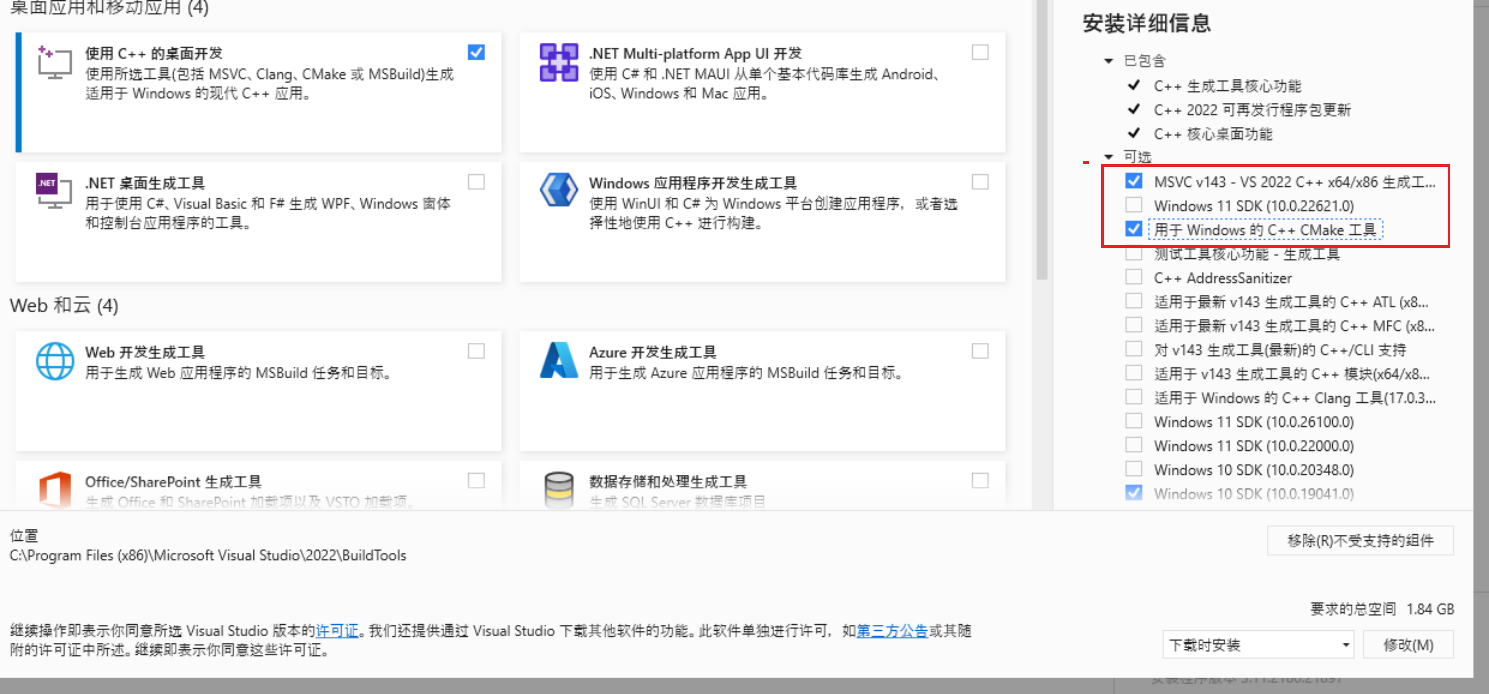Click the Windows 应用程序开发生成工具 icon
The width and height of the screenshot is (1489, 694).
(x=559, y=188)
